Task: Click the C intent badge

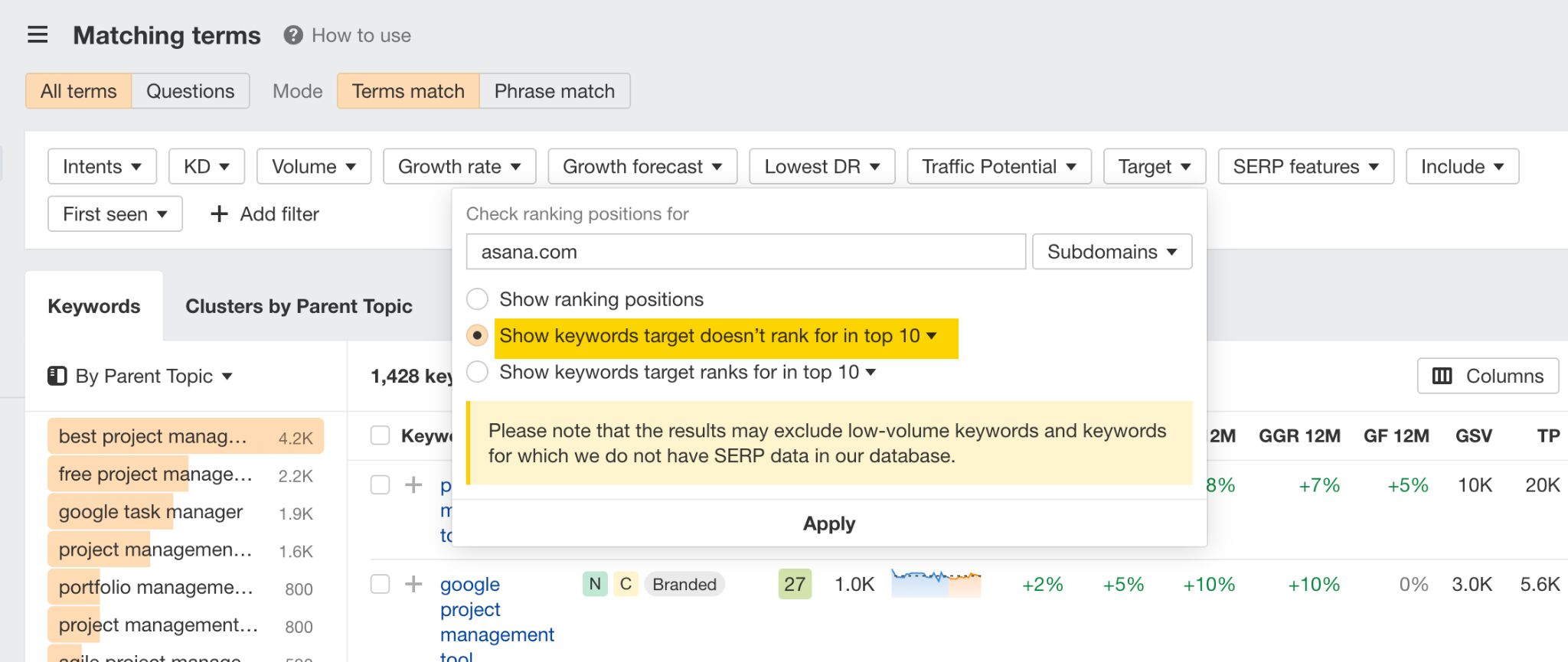Action: (x=626, y=584)
